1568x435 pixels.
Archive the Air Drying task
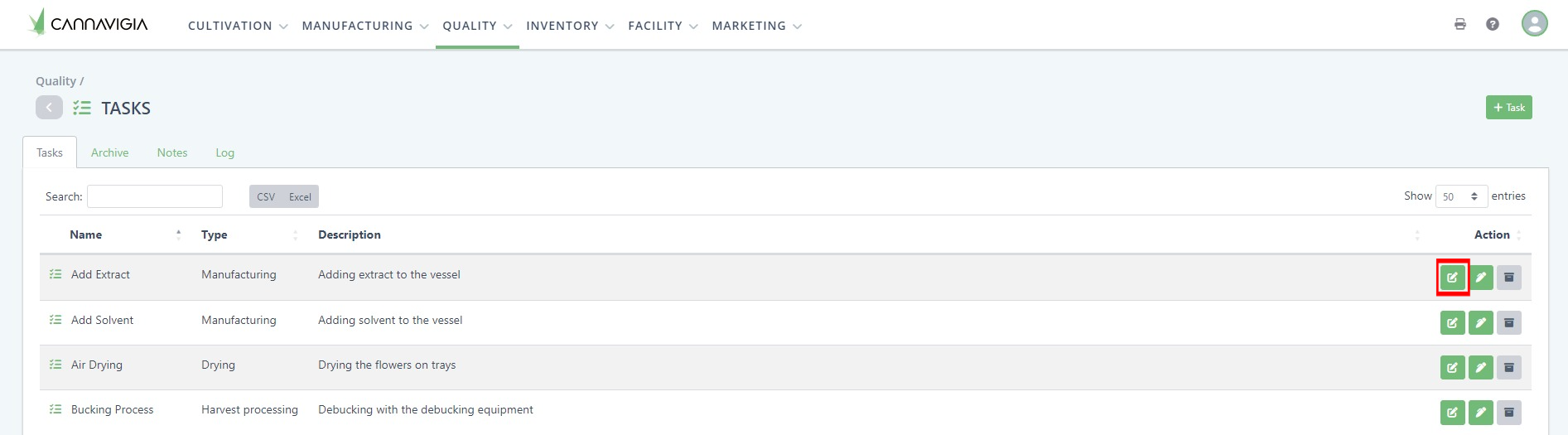[1508, 367]
